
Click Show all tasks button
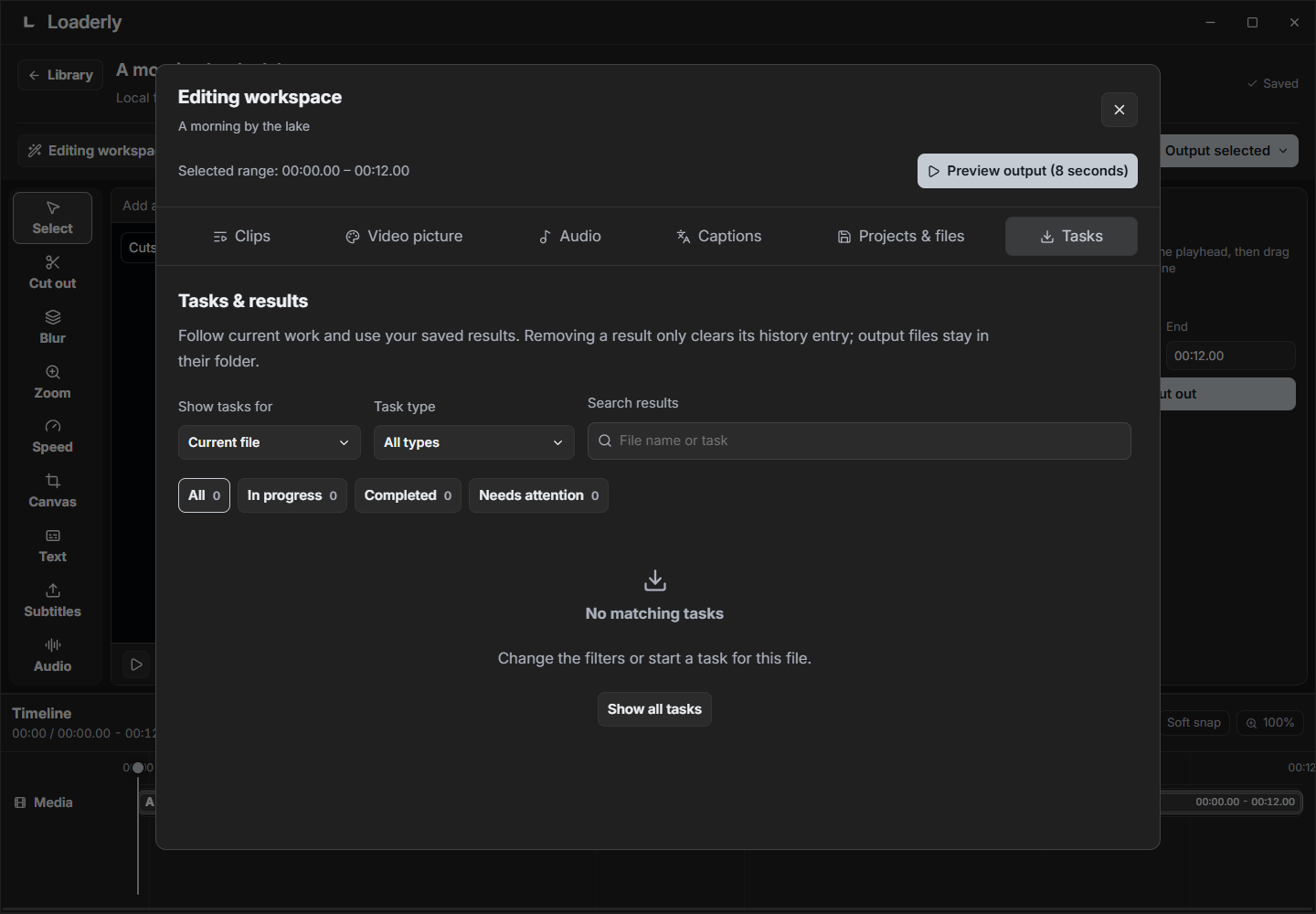[x=654, y=709]
